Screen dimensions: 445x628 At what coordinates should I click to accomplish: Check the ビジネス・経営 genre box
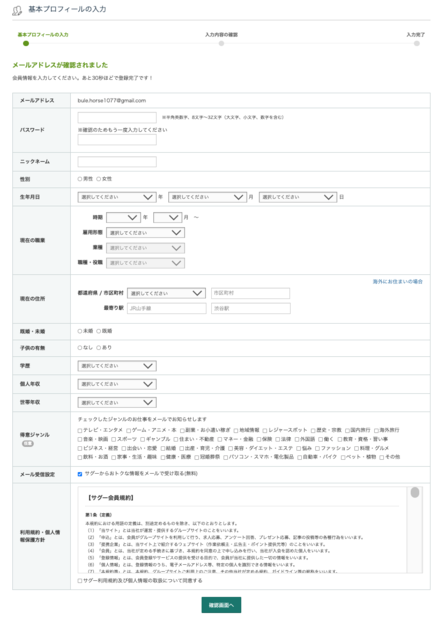80,449
